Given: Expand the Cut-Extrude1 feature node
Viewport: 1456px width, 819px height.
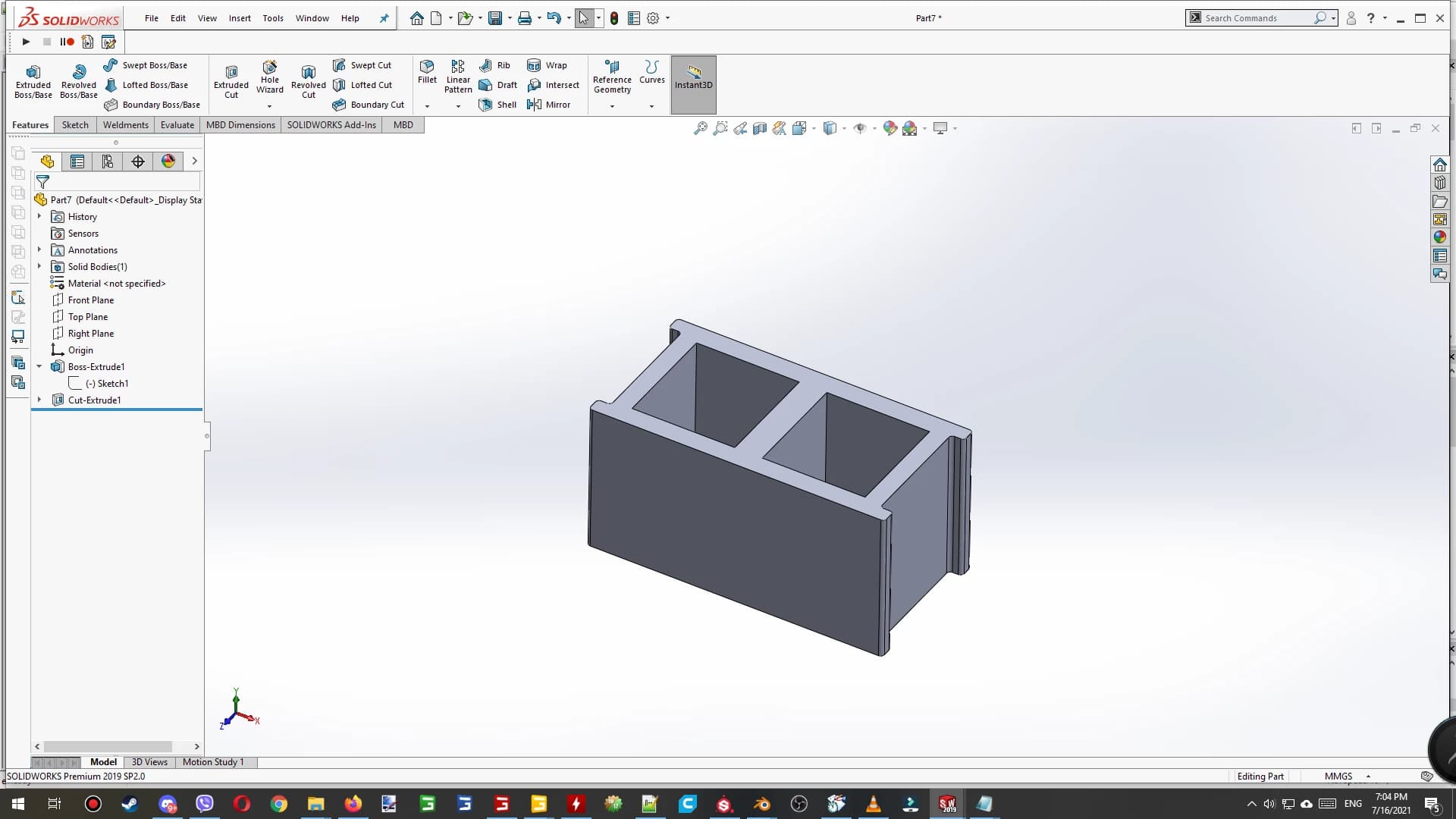Looking at the screenshot, I should [x=39, y=400].
